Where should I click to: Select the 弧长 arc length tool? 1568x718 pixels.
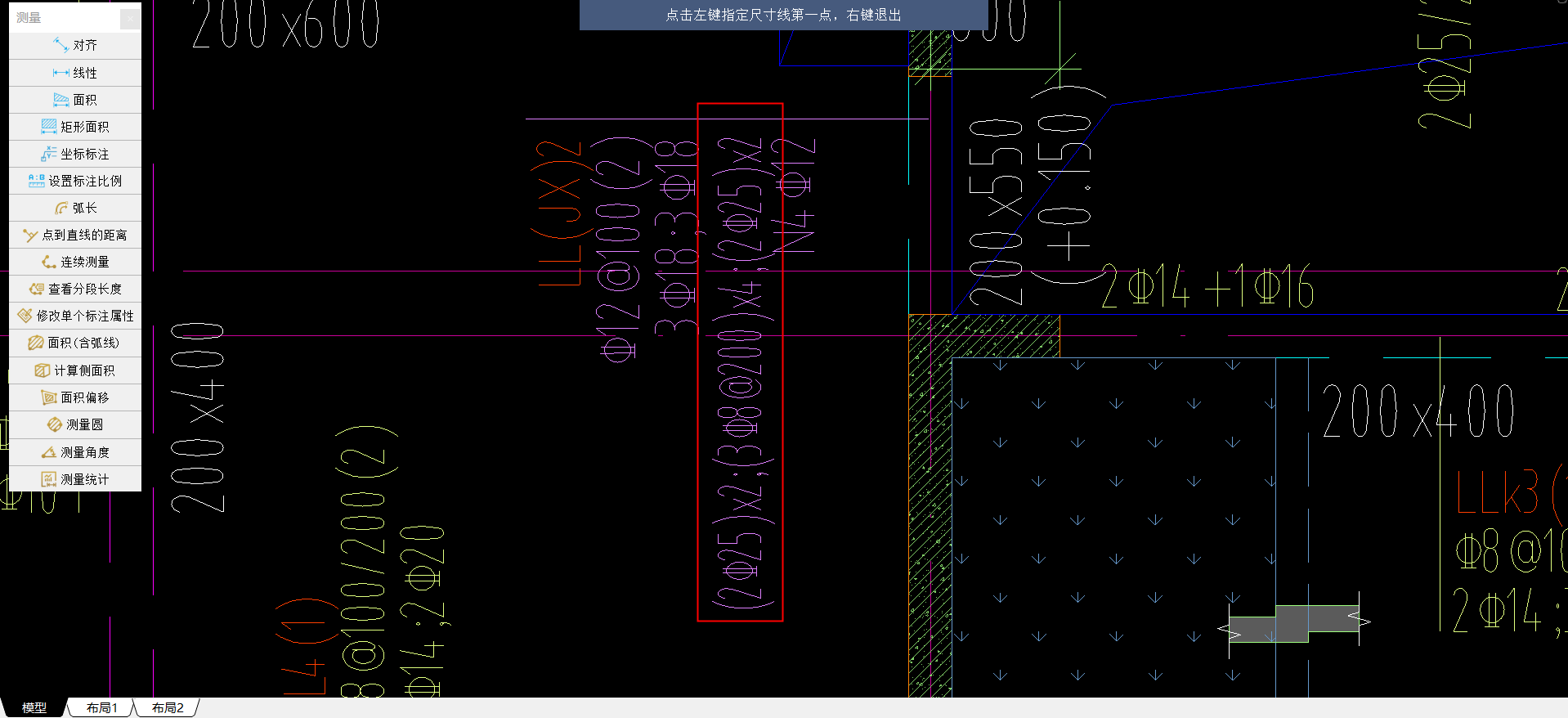[75, 208]
